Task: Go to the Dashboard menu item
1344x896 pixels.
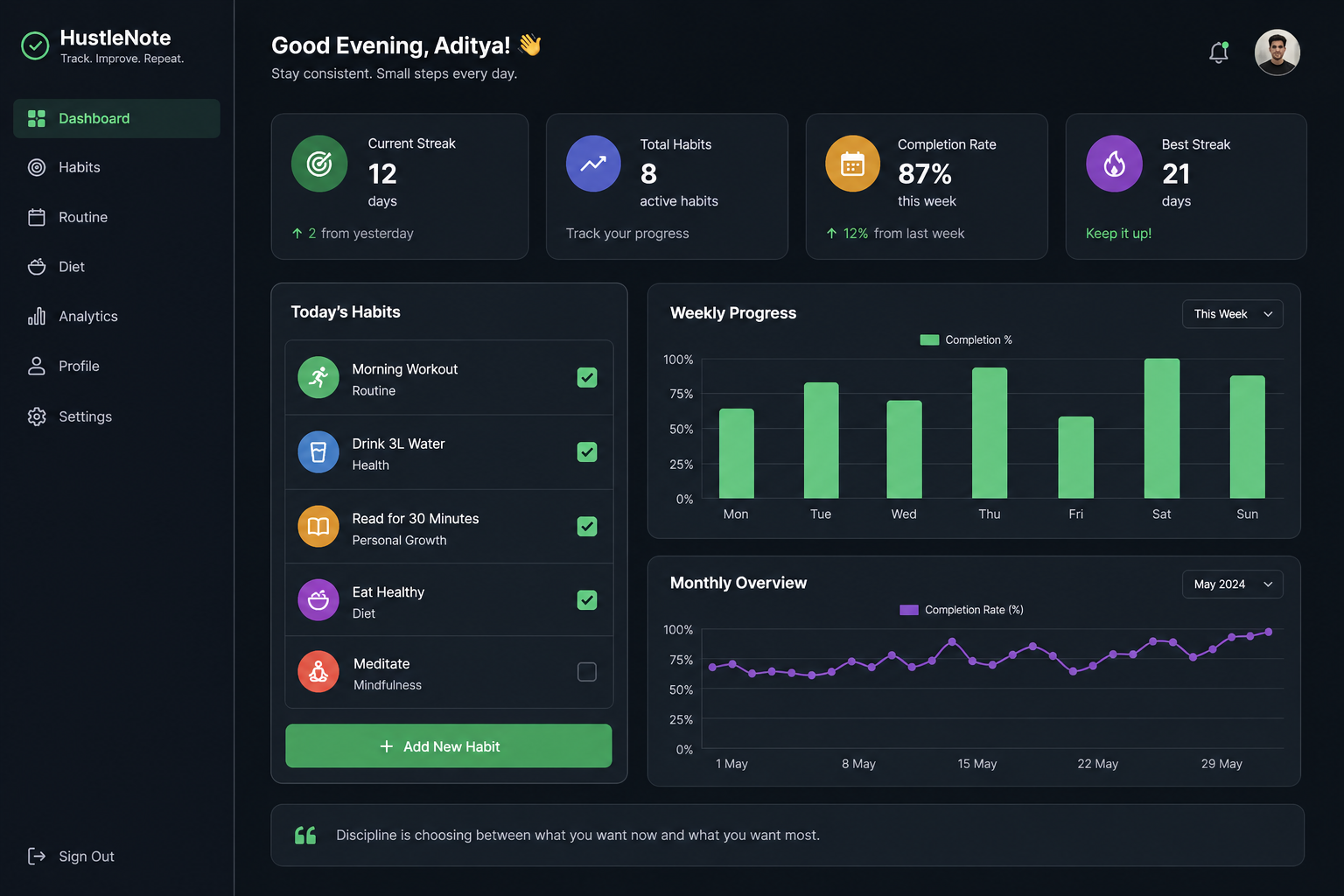Action: pyautogui.click(x=116, y=118)
